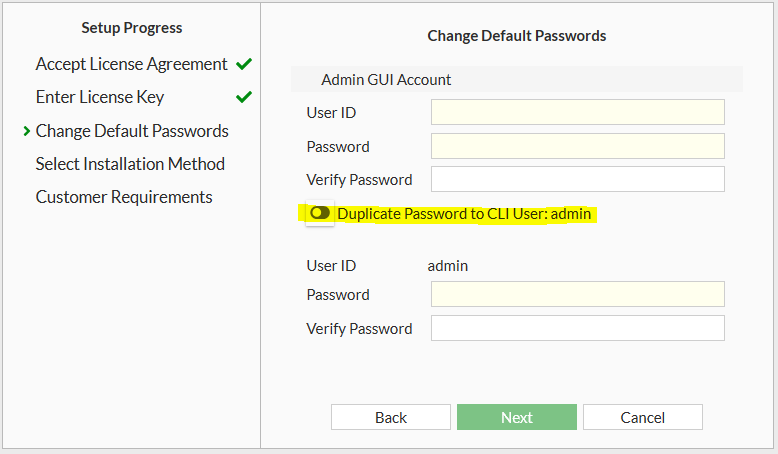The height and width of the screenshot is (454, 778).
Task: Click the Admin GUI Account section header
Action: tap(386, 79)
